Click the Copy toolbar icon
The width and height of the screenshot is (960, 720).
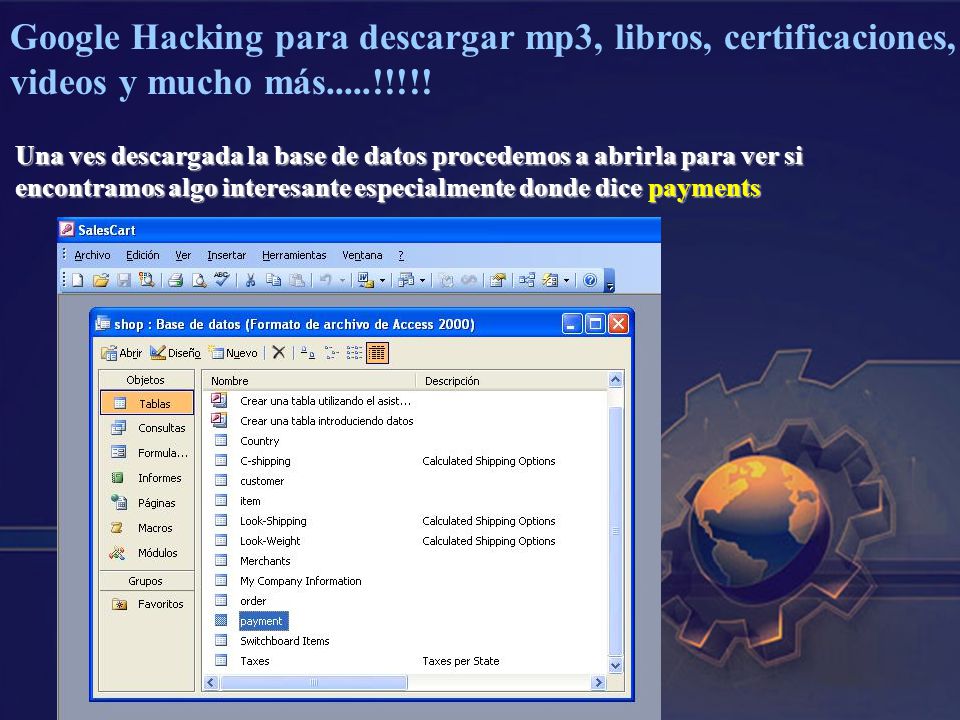coord(274,280)
